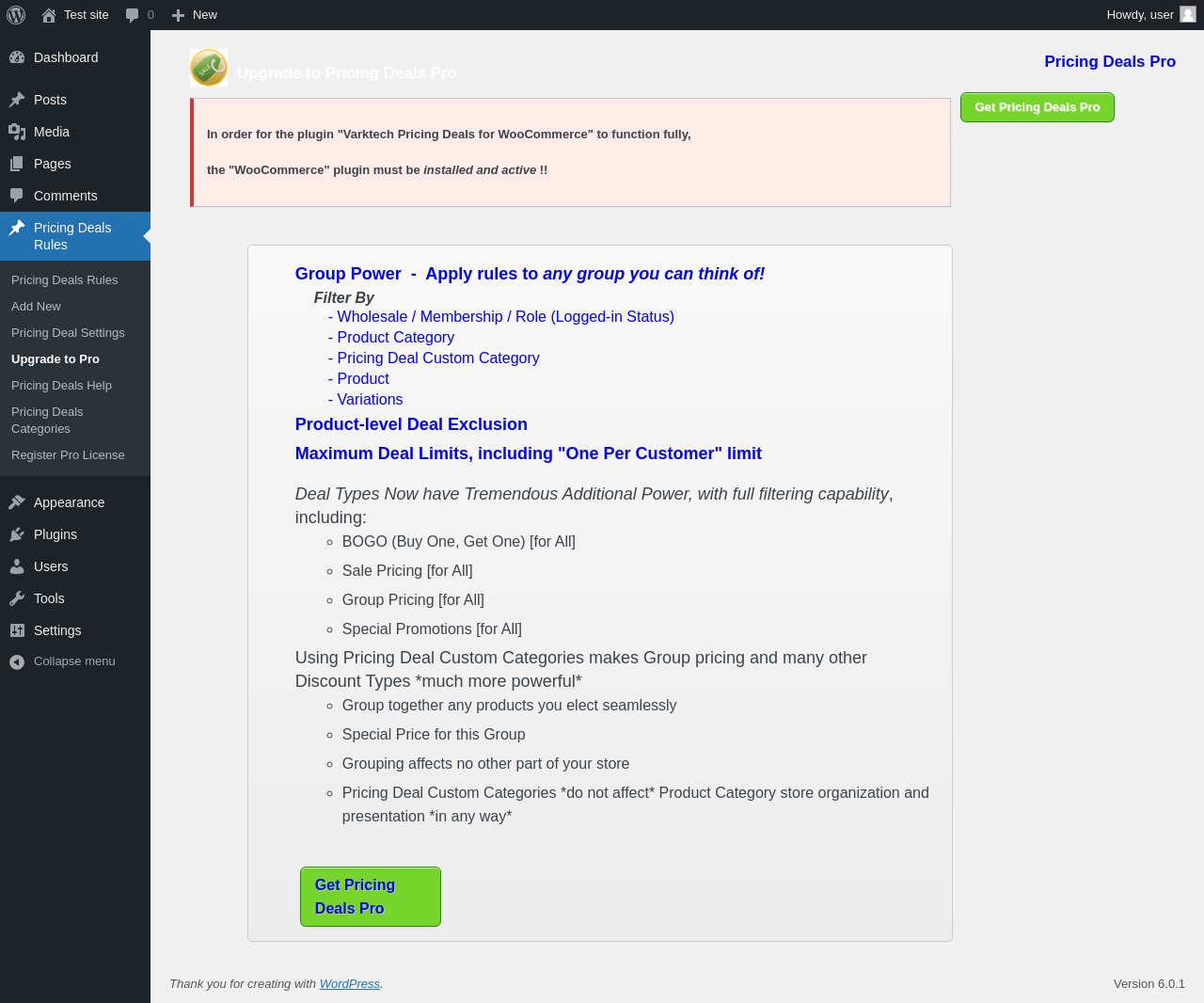This screenshot has height=1003, width=1204.
Task: Click Collapse menu text
Action: point(74,661)
